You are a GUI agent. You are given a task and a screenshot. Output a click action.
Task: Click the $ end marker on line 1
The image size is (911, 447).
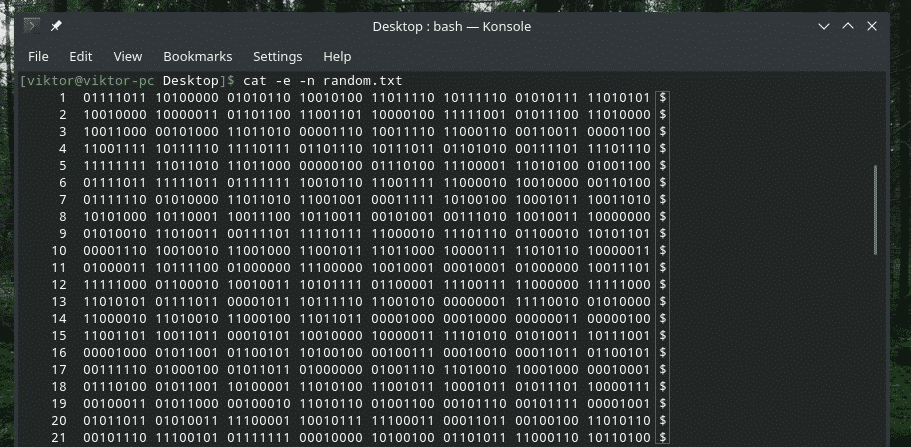663,98
